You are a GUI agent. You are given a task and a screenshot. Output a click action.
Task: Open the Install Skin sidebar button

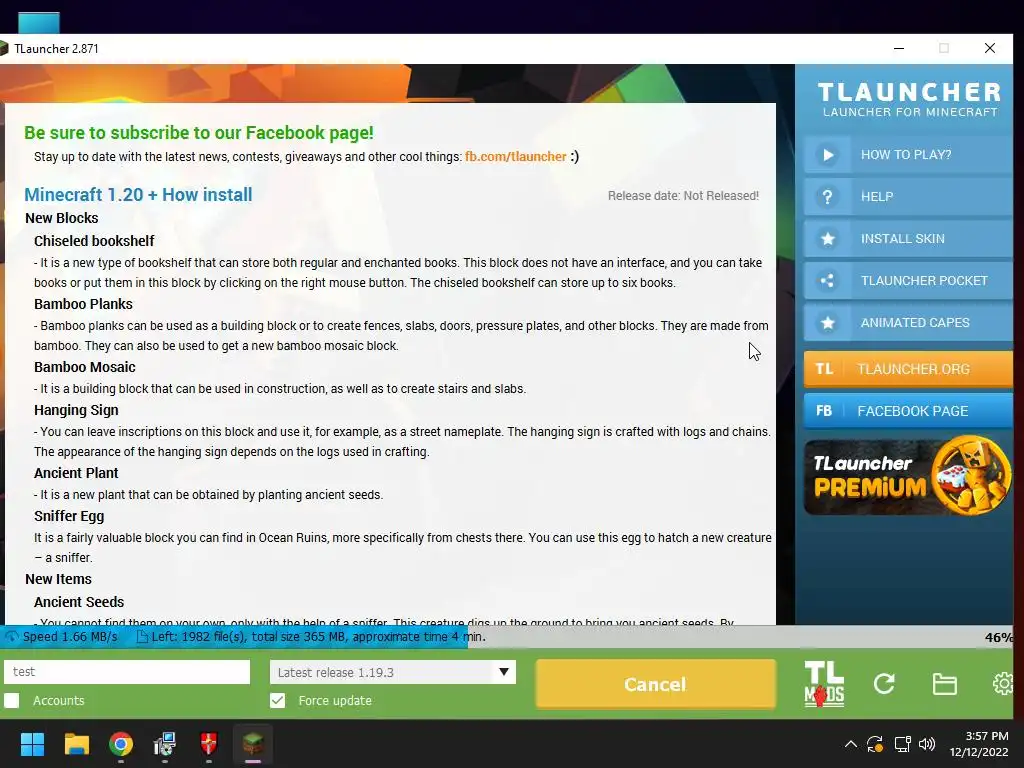908,238
